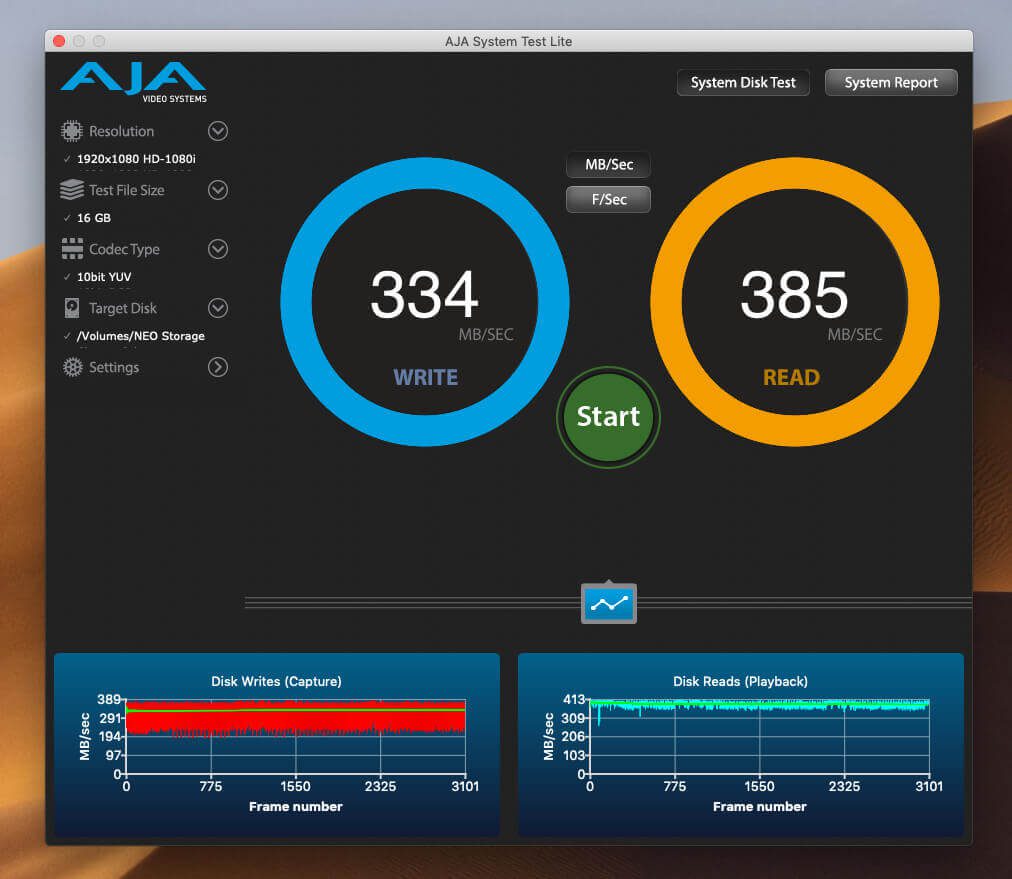Viewport: 1012px width, 879px height.
Task: Expand the Target Disk dropdown arrow
Action: pos(218,308)
